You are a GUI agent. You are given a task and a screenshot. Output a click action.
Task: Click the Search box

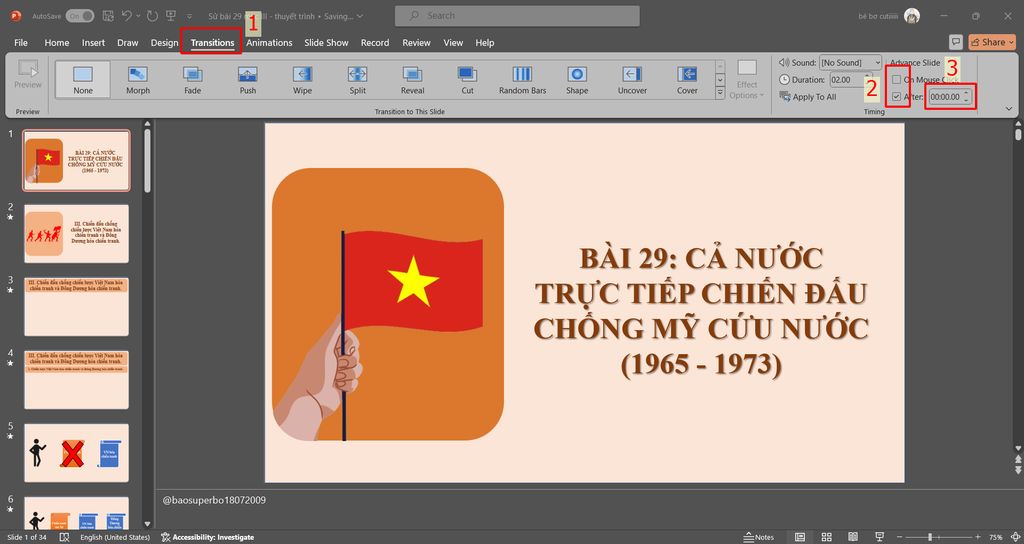click(x=517, y=16)
